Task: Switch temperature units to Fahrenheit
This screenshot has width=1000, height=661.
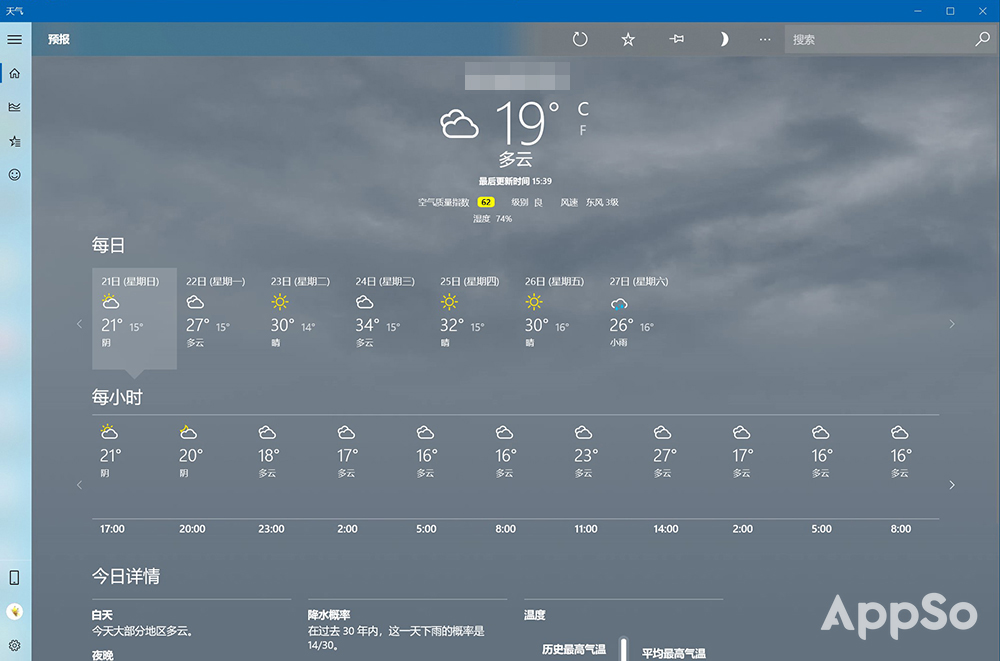Action: 583,130
